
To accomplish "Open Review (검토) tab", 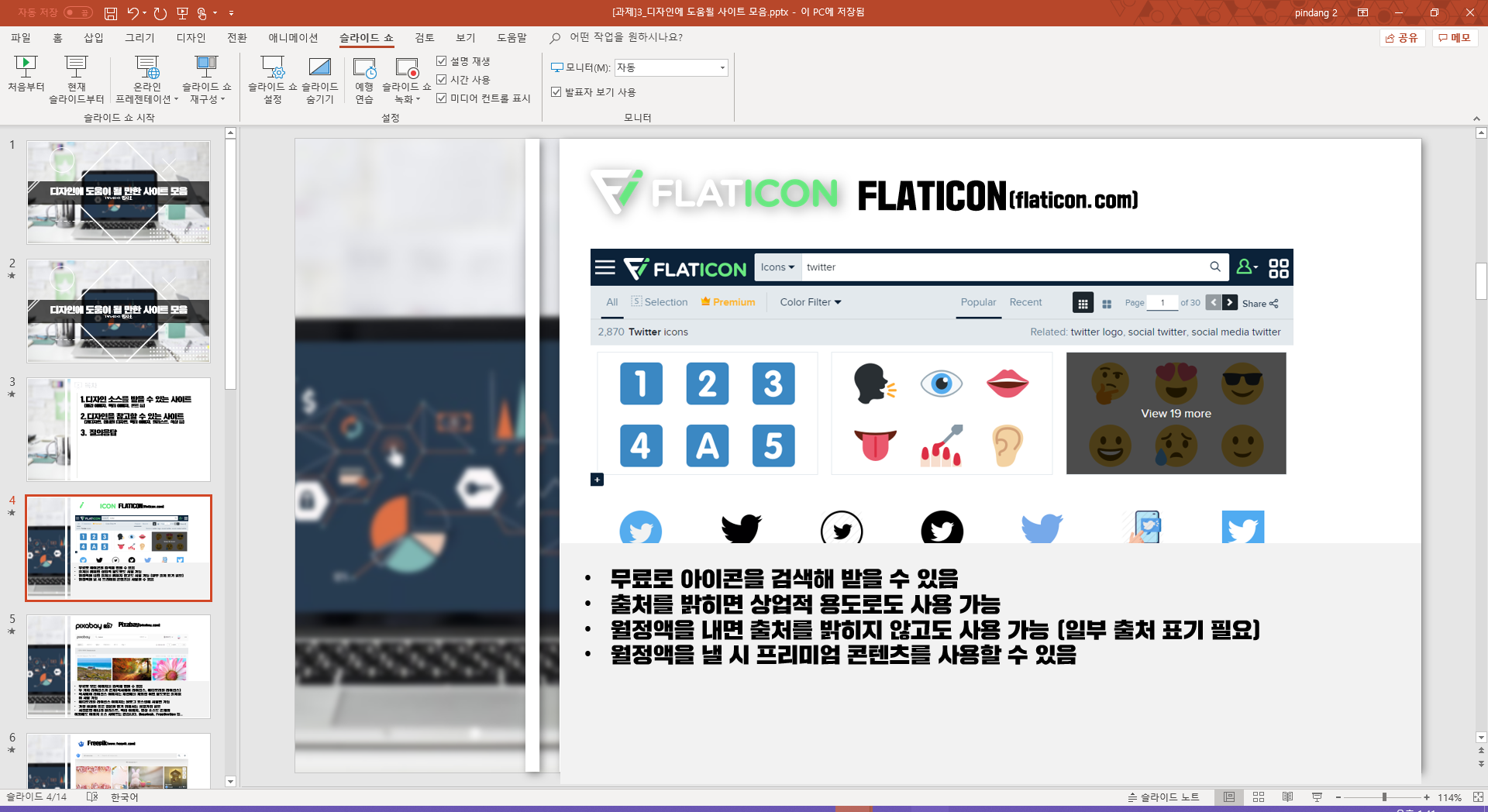I will 425,38.
